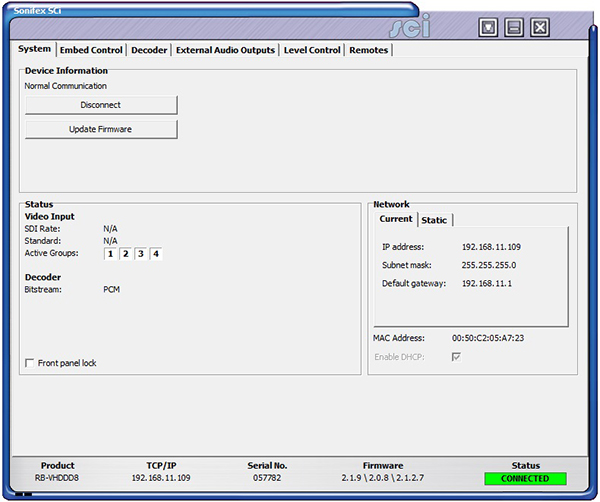Click MAC address 00:50:C2:05:A7:23

point(488,338)
